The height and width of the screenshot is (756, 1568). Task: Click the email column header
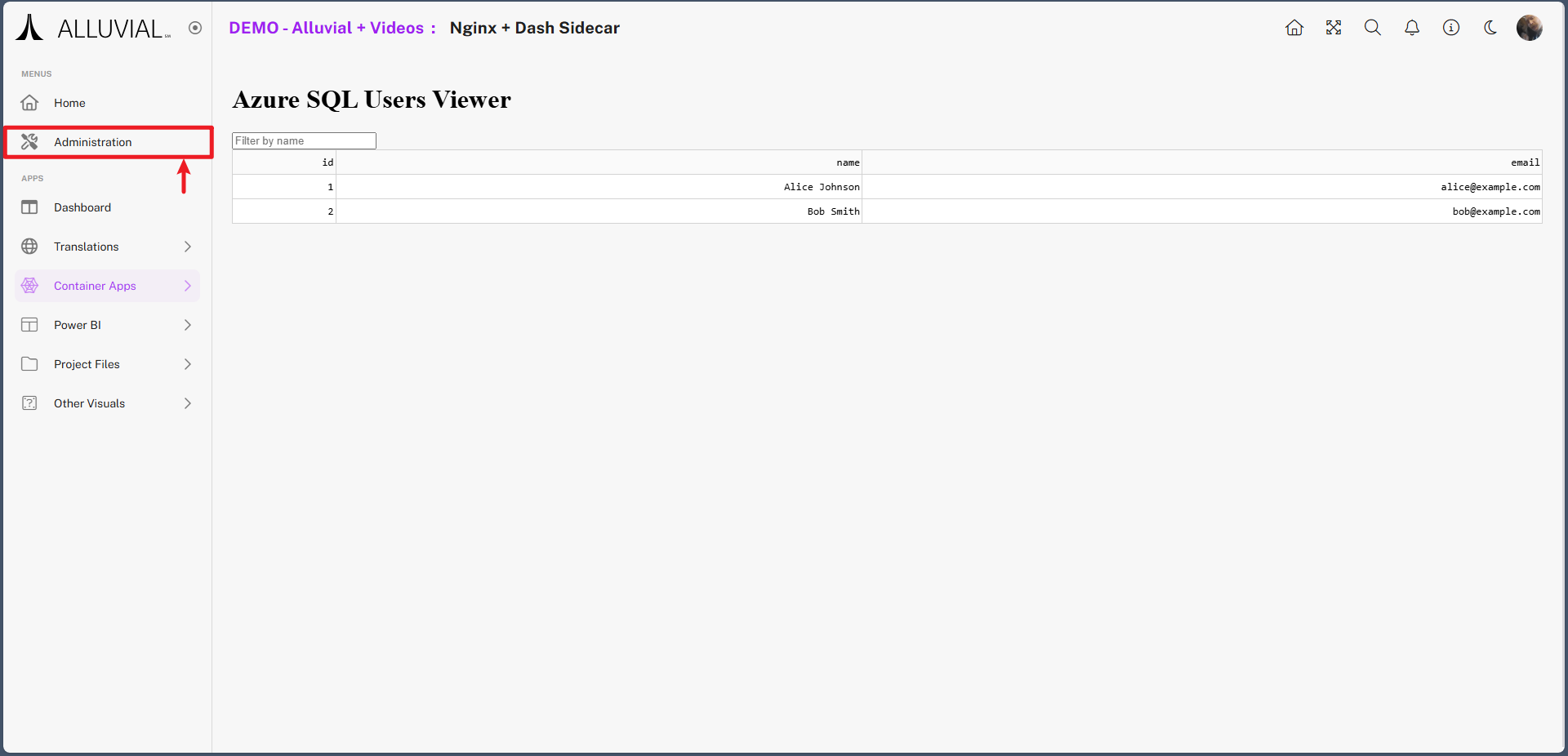1524,162
